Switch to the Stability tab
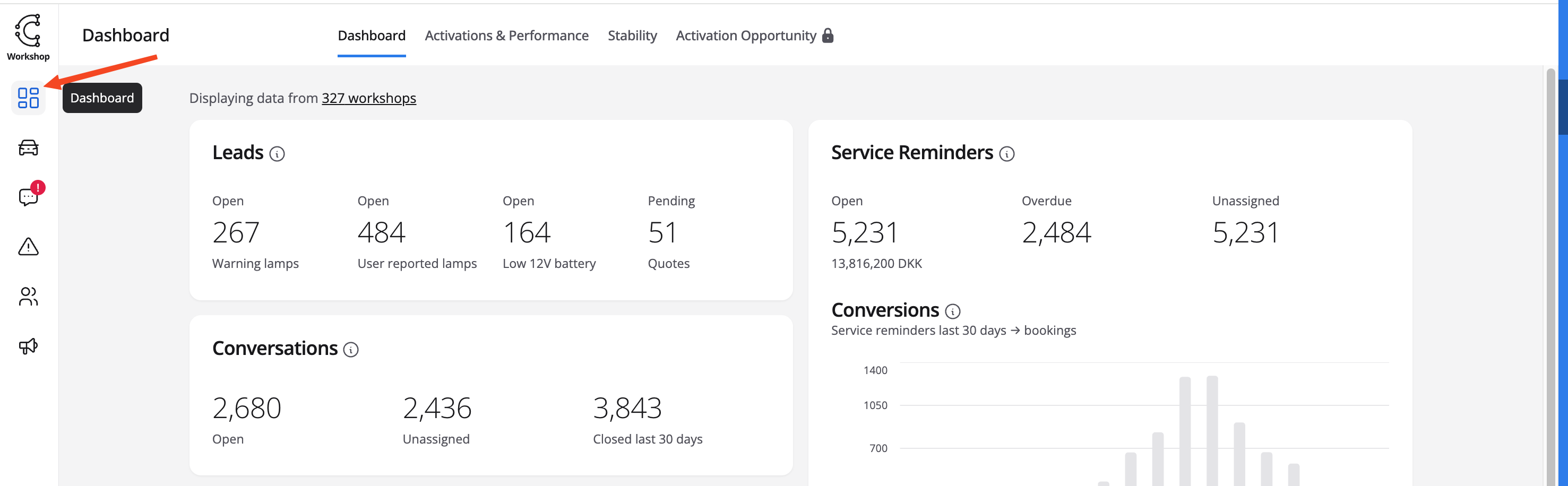This screenshot has height=486, width=1568. [632, 36]
